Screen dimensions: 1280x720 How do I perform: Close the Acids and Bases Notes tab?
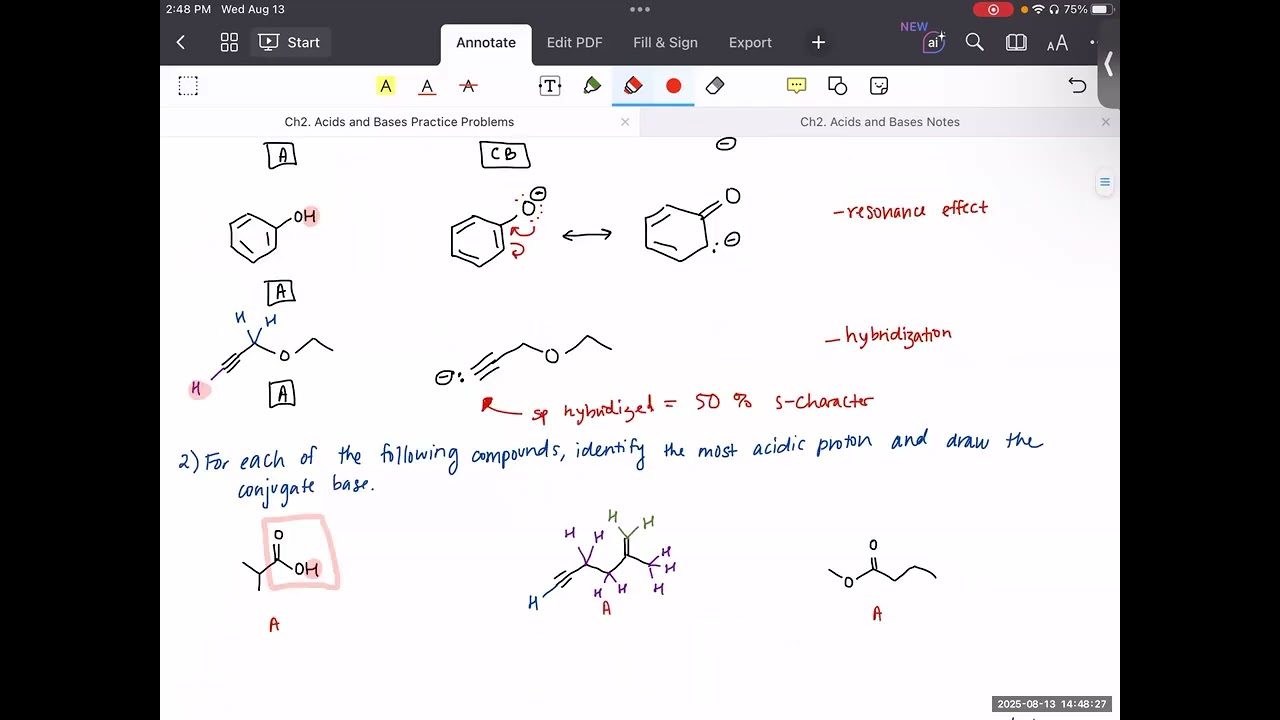tap(1105, 122)
